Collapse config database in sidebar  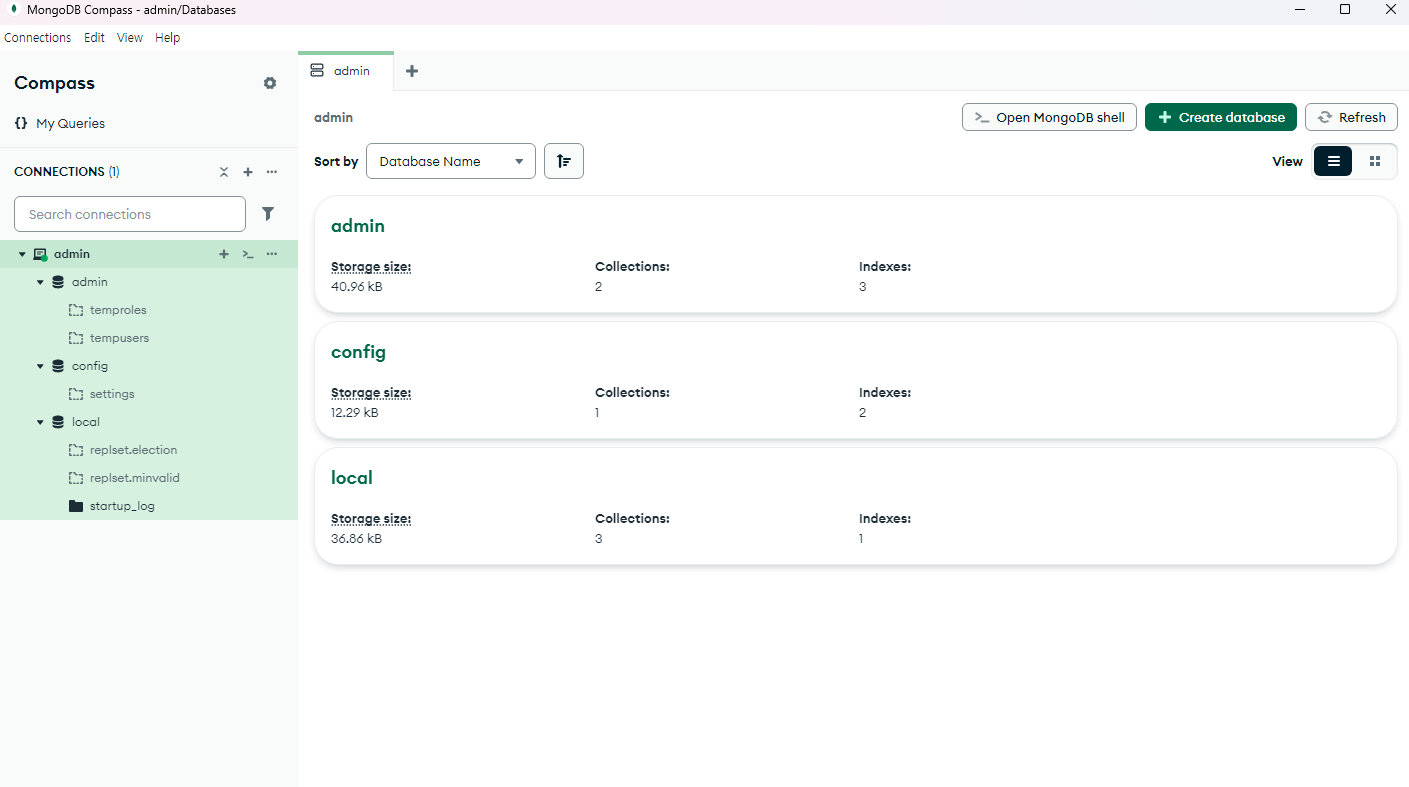pyautogui.click(x=41, y=366)
